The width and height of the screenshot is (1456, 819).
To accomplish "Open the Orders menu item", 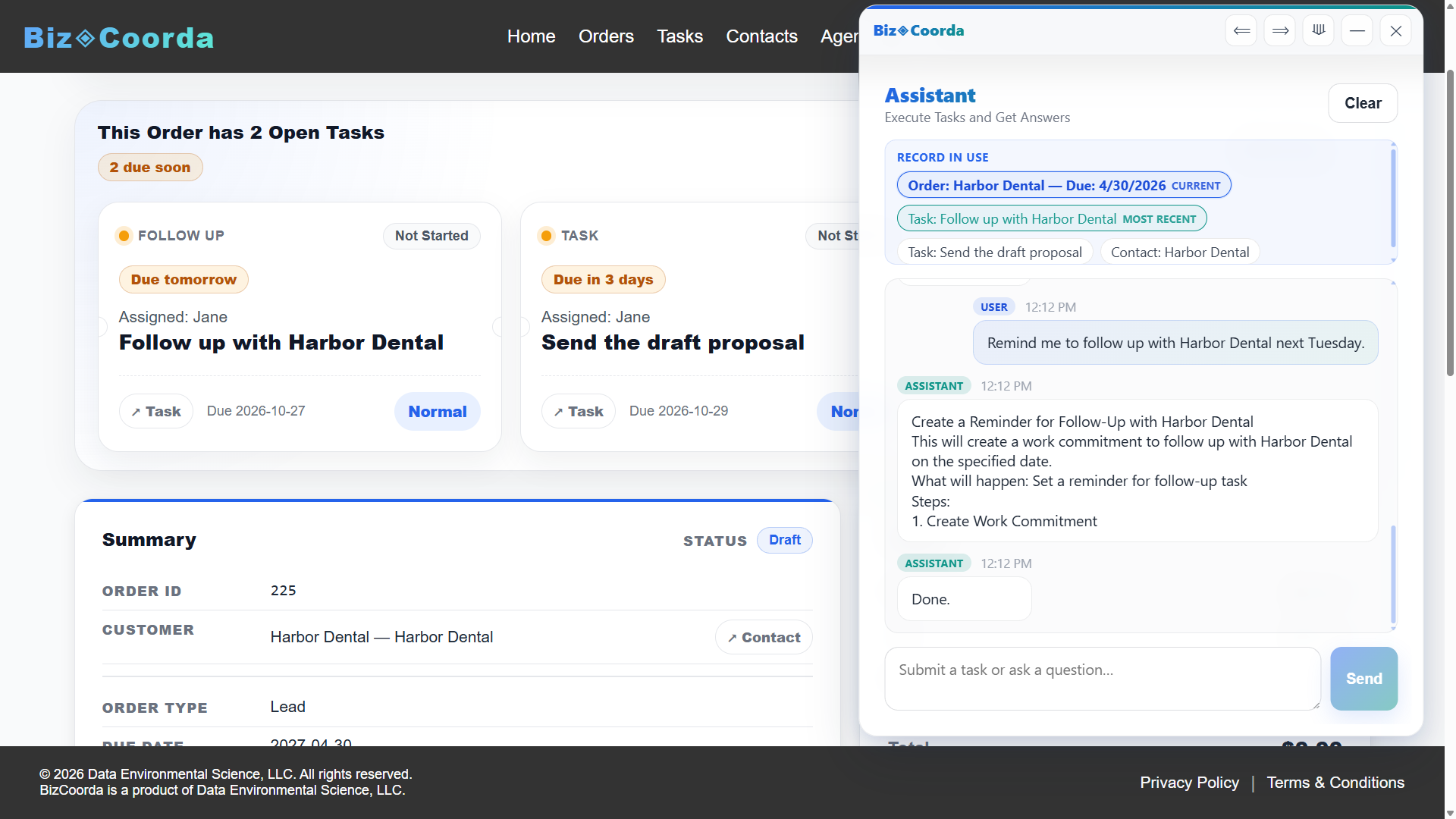I will tap(606, 36).
